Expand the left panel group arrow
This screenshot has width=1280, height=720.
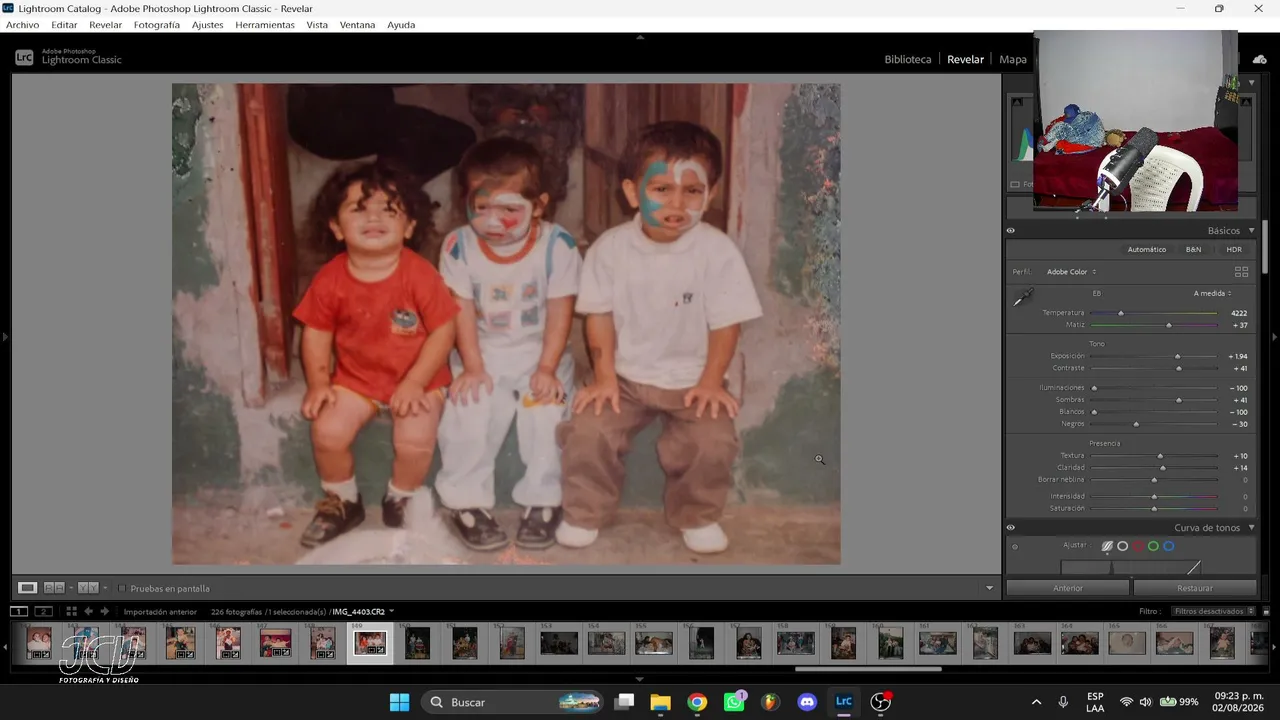(5, 337)
